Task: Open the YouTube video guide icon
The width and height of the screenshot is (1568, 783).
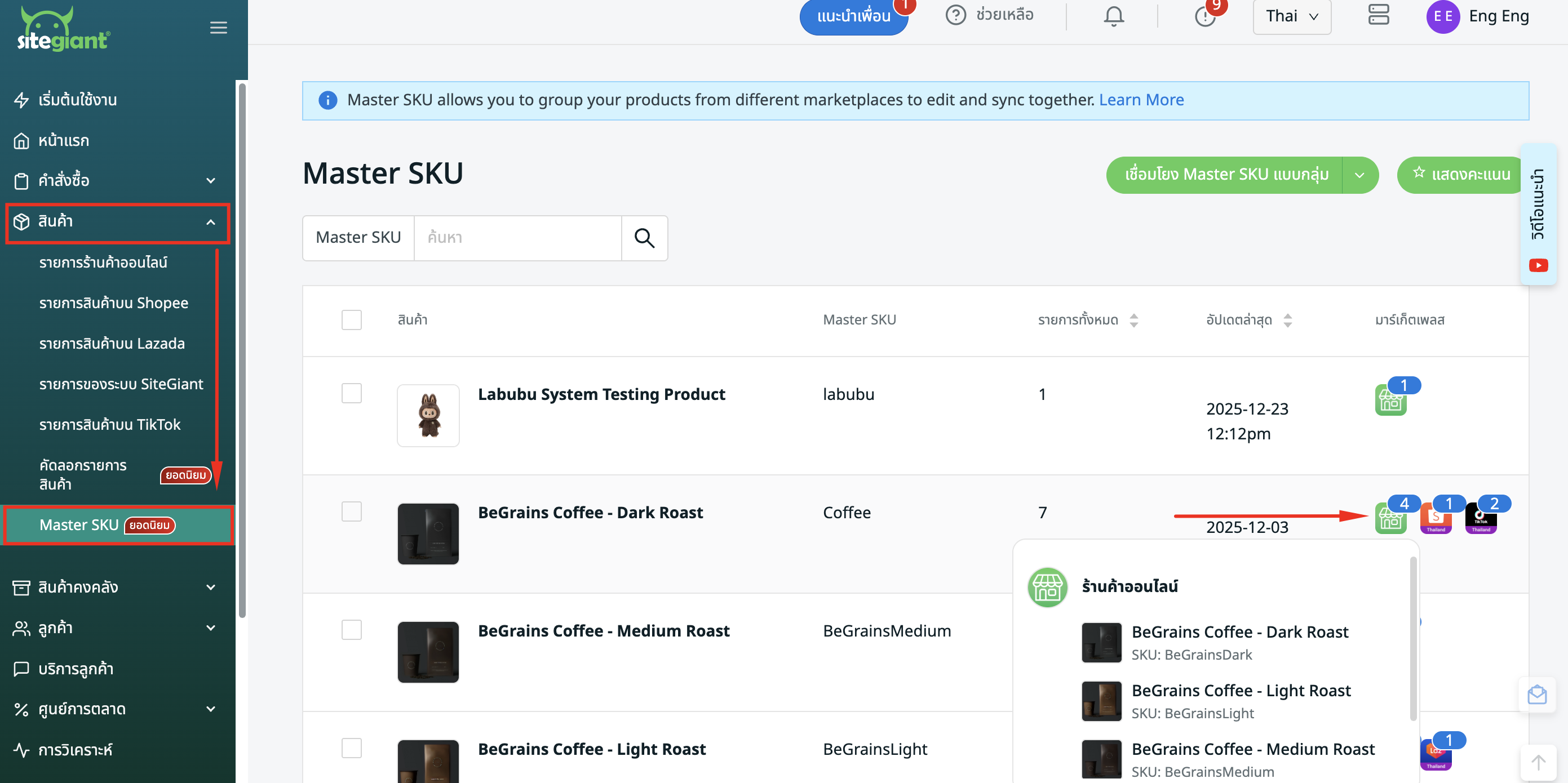Action: pos(1538,265)
